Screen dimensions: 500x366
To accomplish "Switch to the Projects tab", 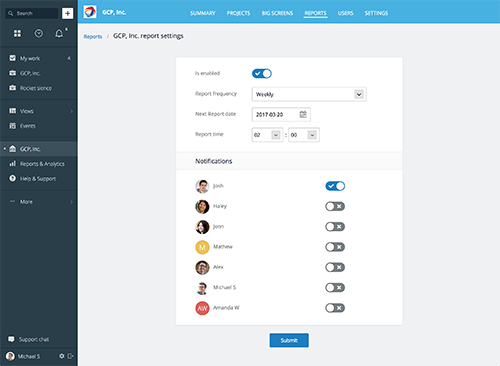I will [238, 13].
